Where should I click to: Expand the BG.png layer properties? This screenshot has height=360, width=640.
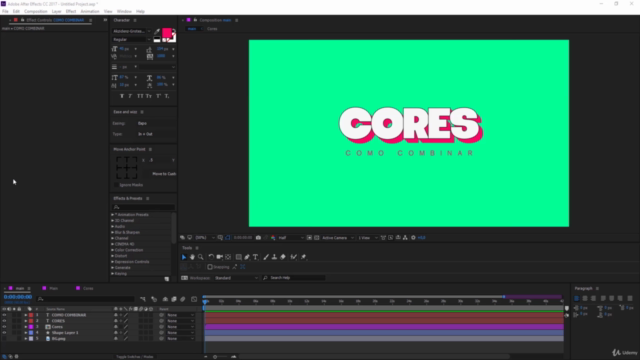click(x=26, y=339)
